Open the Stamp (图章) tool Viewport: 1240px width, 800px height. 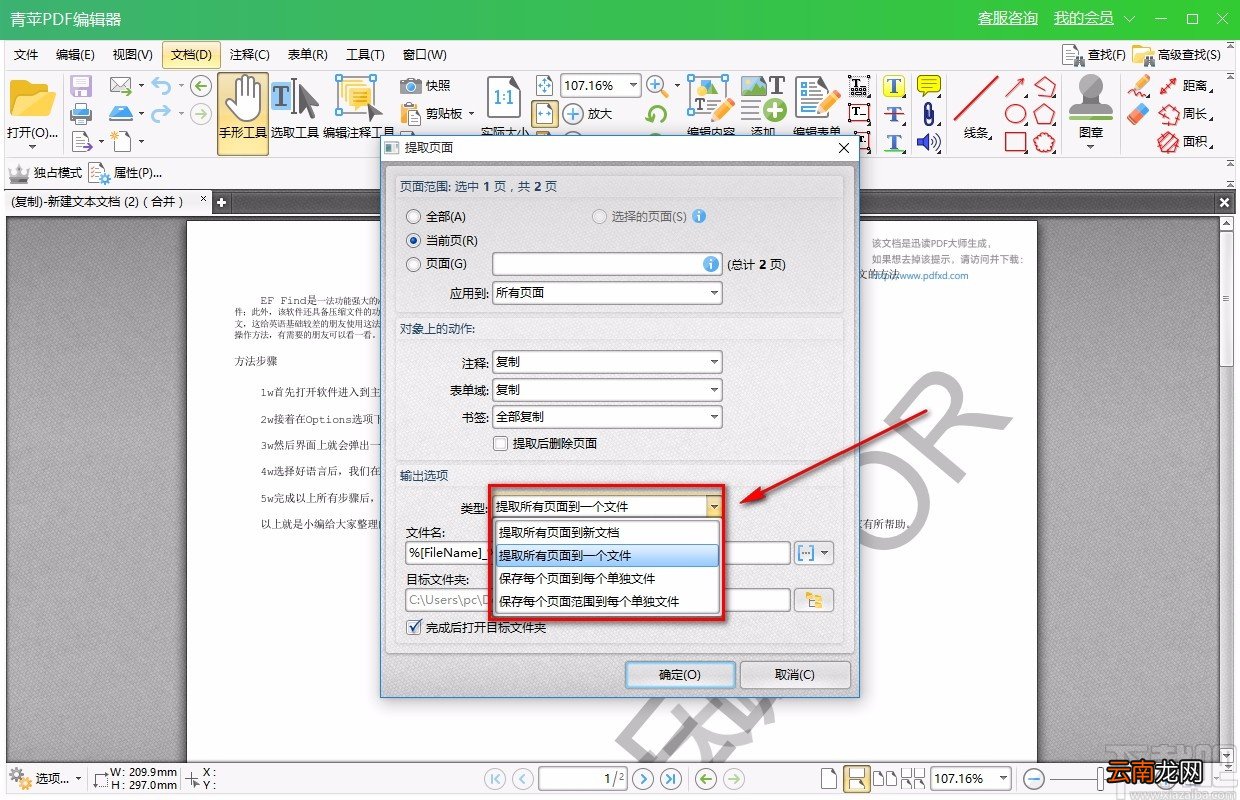click(x=1091, y=110)
